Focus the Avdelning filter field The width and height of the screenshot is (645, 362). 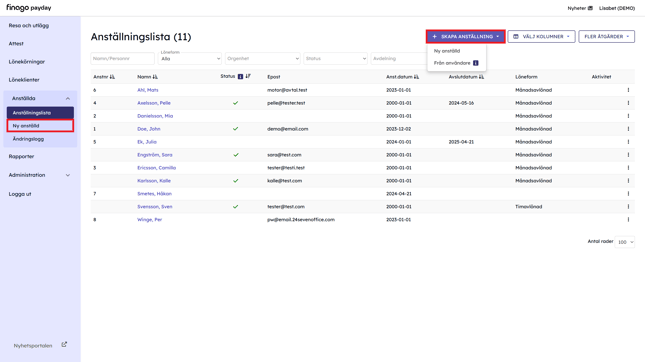[398, 58]
